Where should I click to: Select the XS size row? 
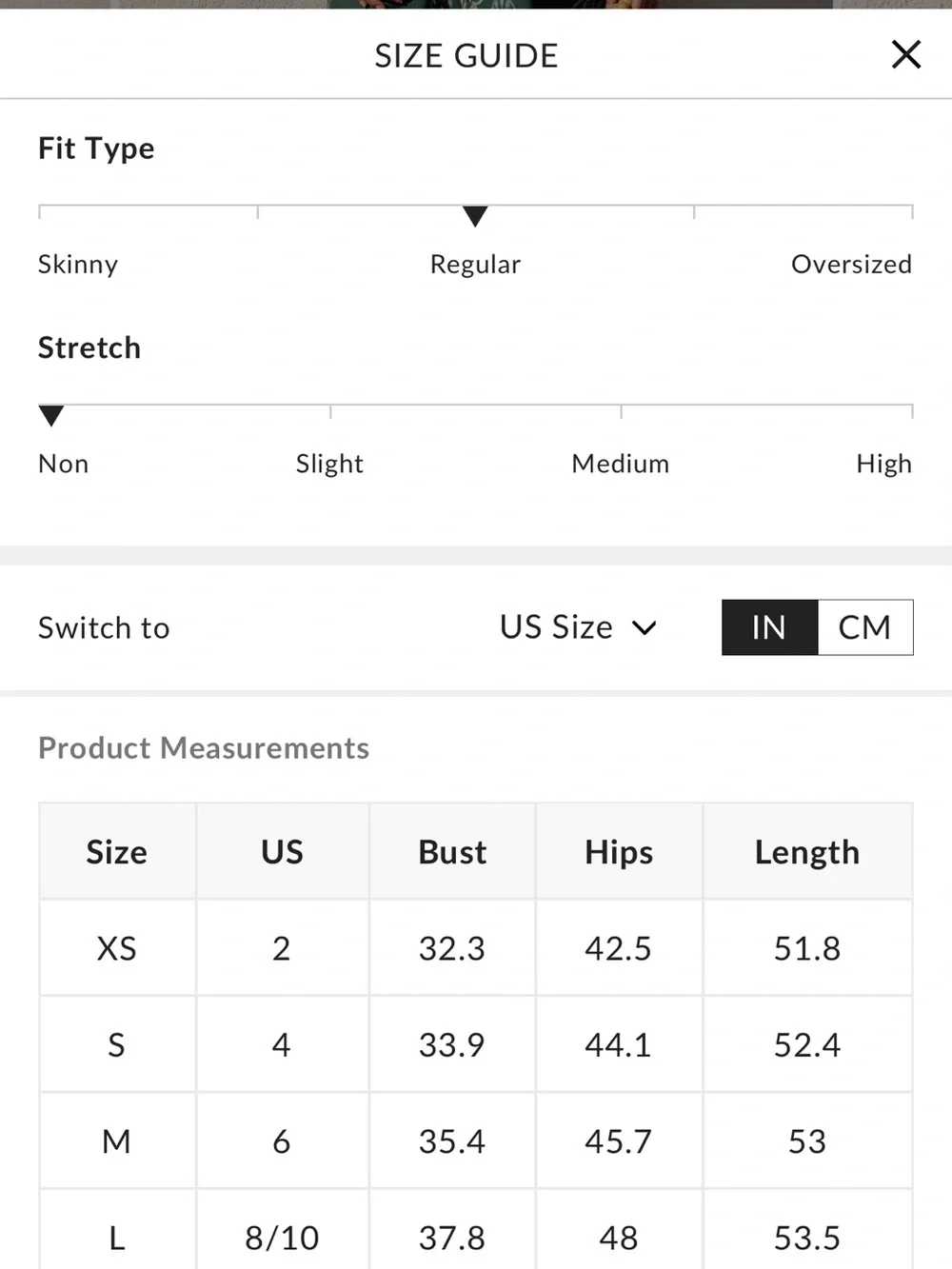pos(476,948)
